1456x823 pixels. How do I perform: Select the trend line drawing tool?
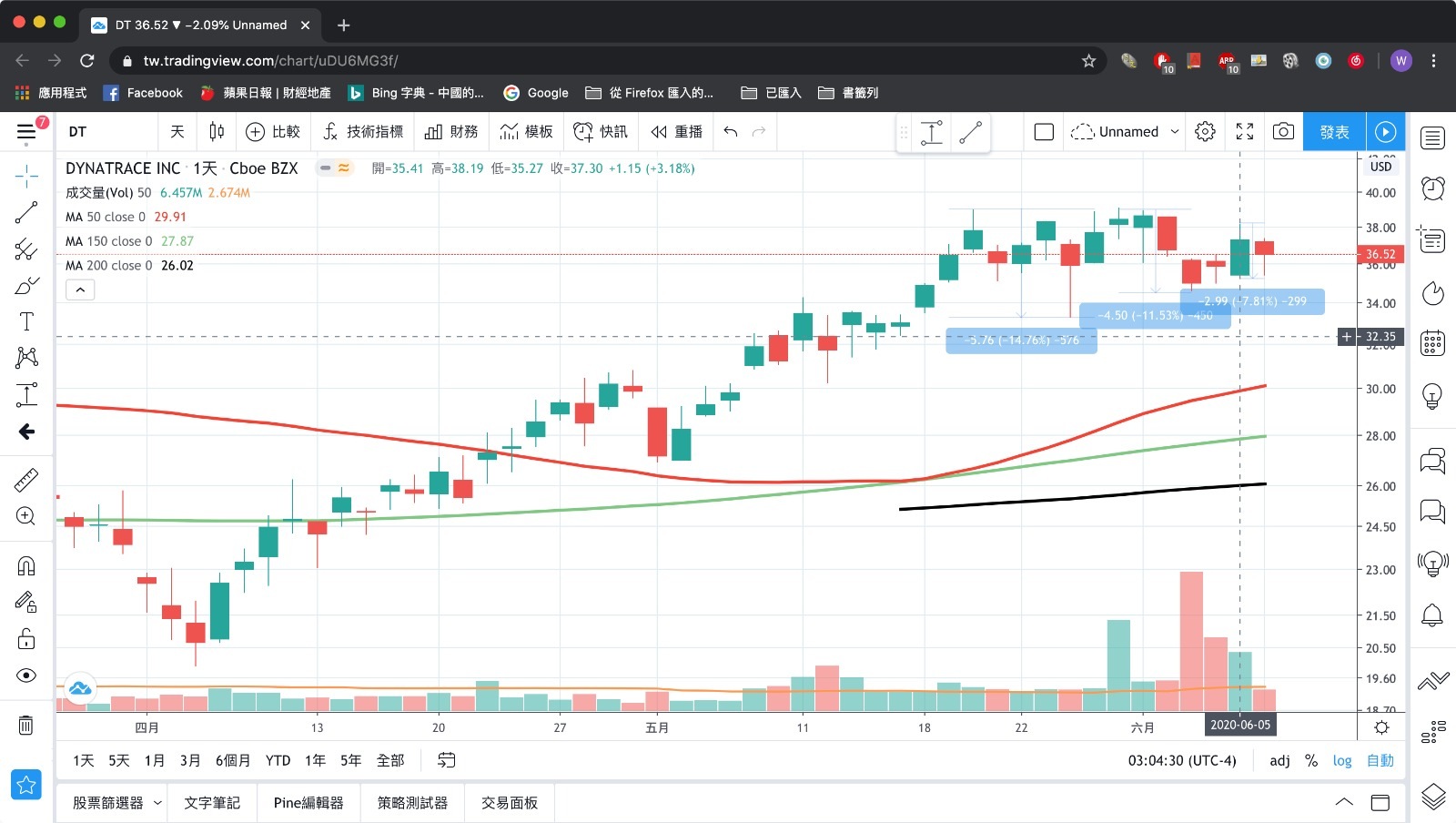pyautogui.click(x=26, y=212)
